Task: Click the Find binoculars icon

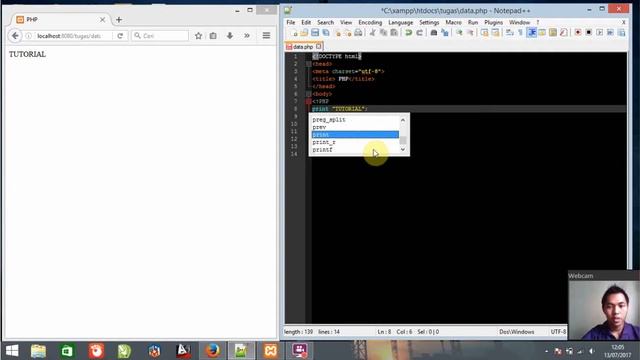Action: [434, 33]
